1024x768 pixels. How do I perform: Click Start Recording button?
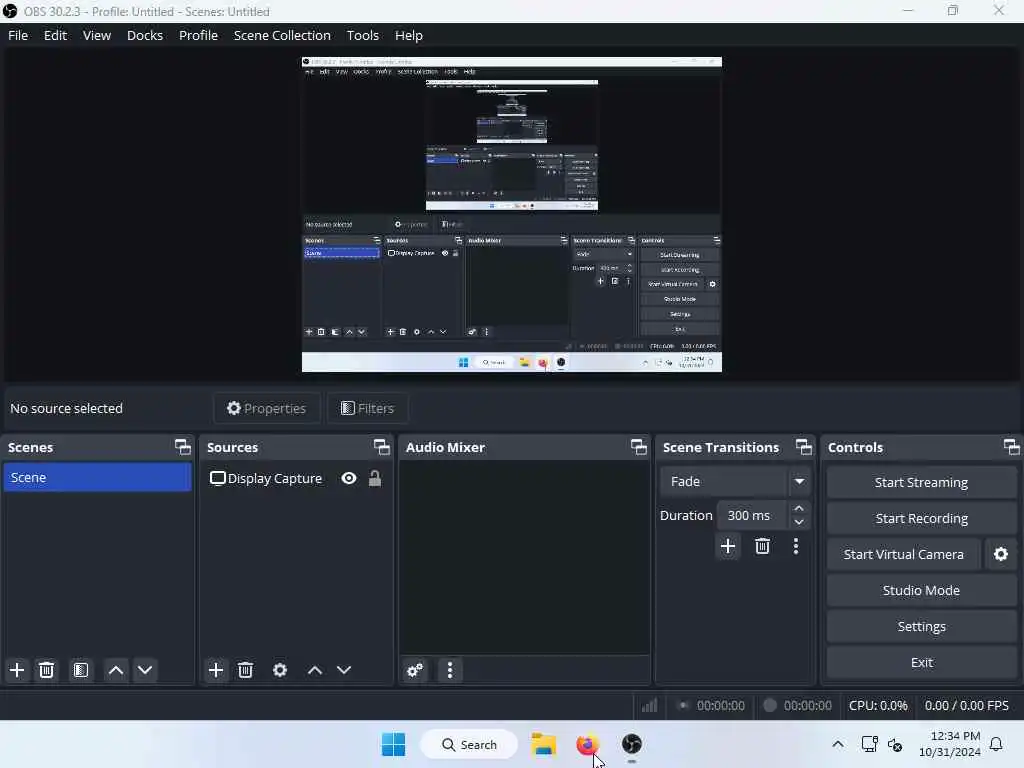click(x=921, y=519)
